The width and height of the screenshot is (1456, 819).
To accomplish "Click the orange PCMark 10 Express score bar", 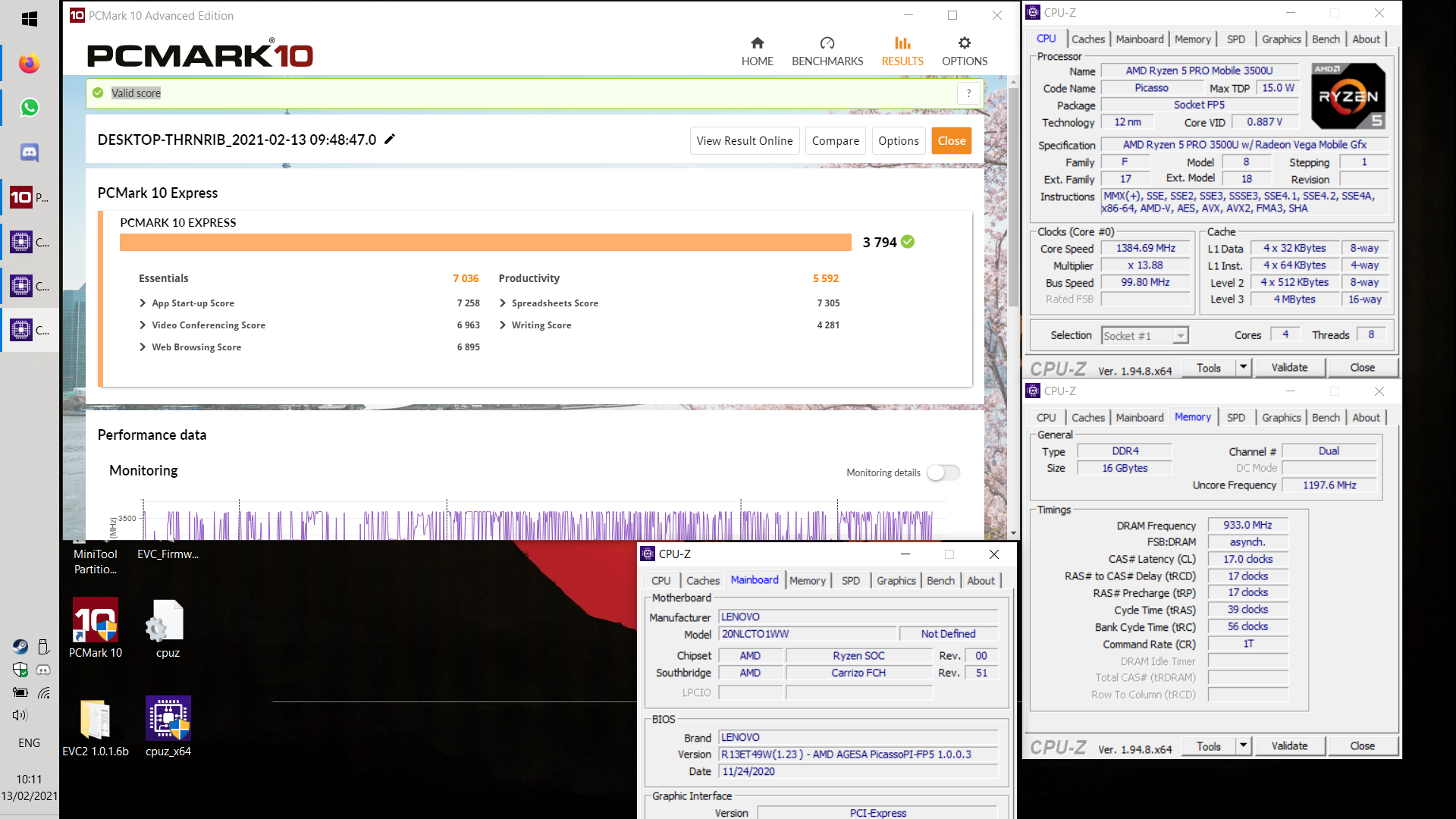I will [x=485, y=242].
